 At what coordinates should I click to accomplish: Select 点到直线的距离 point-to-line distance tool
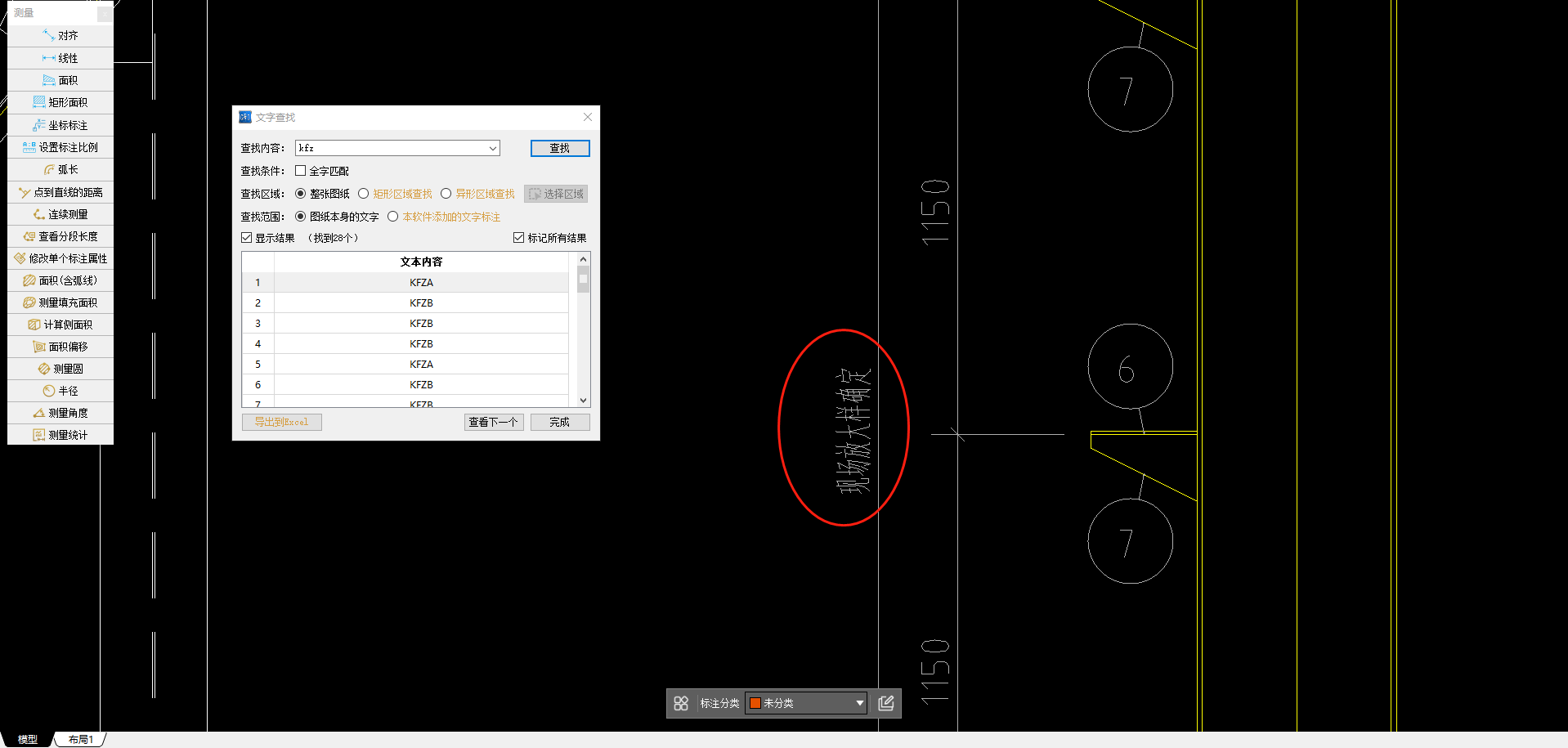click(x=60, y=192)
